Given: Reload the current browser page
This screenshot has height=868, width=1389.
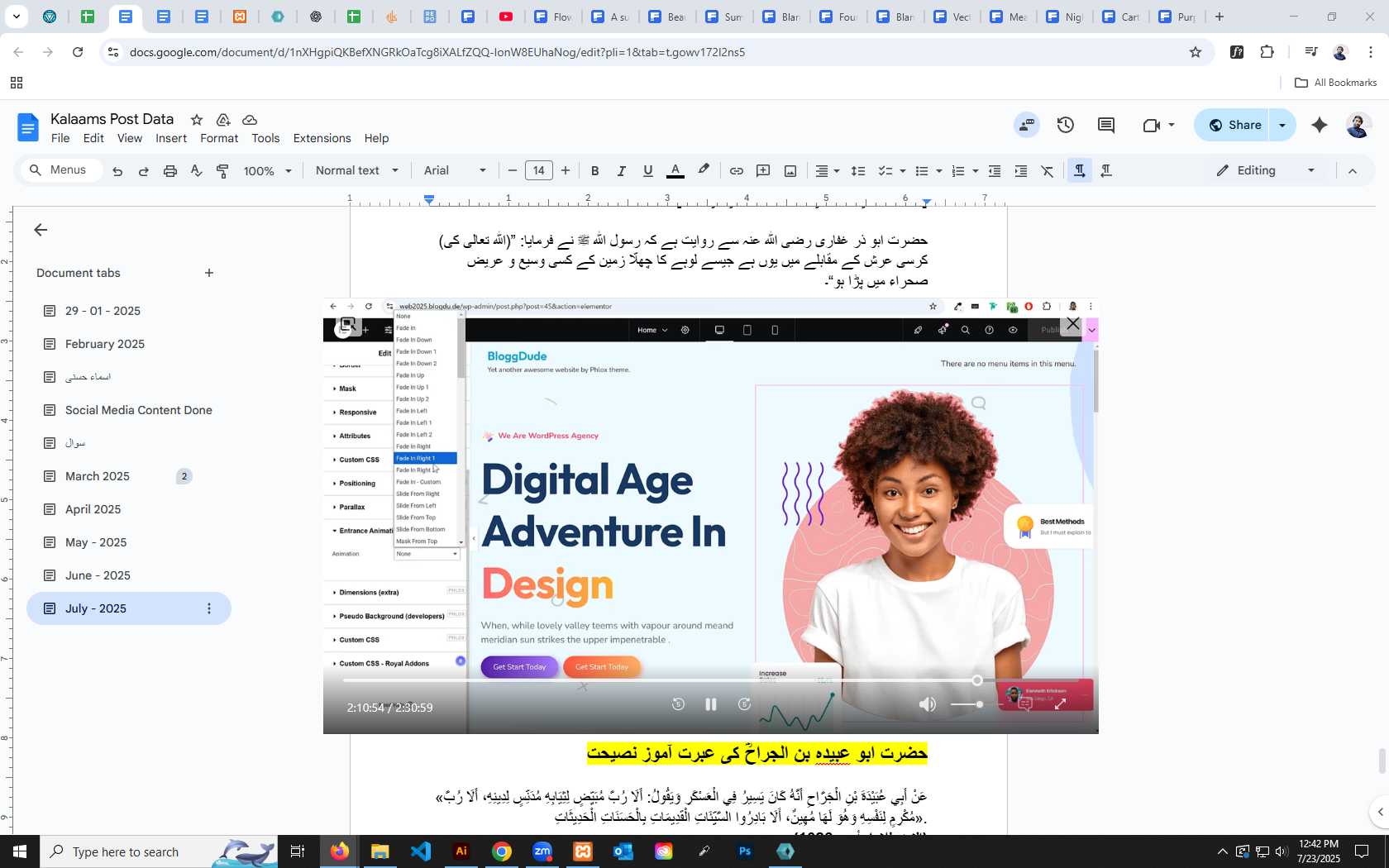Looking at the screenshot, I should point(78,52).
